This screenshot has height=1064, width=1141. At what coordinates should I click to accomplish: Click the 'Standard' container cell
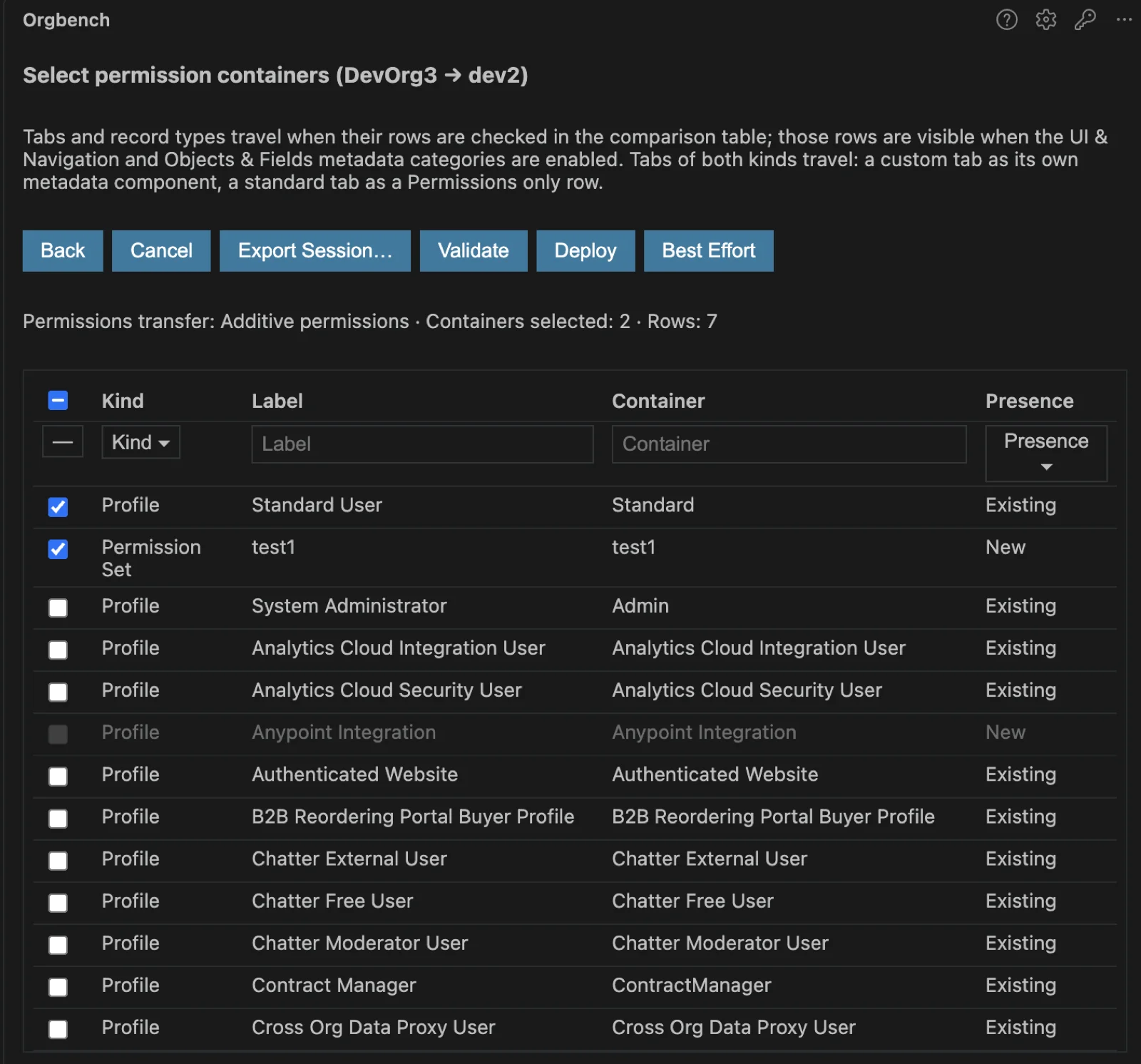[x=653, y=505]
